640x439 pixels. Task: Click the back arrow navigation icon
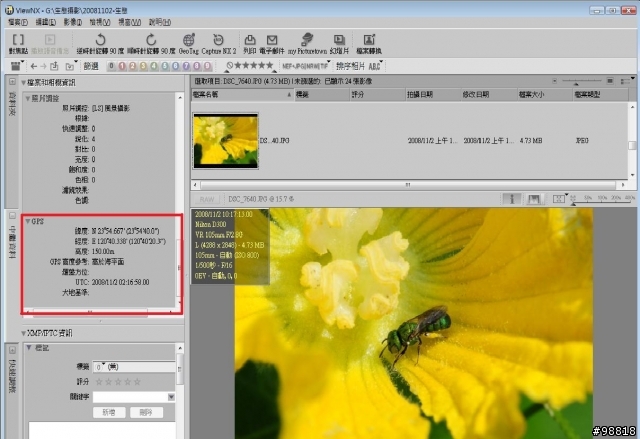[34, 66]
